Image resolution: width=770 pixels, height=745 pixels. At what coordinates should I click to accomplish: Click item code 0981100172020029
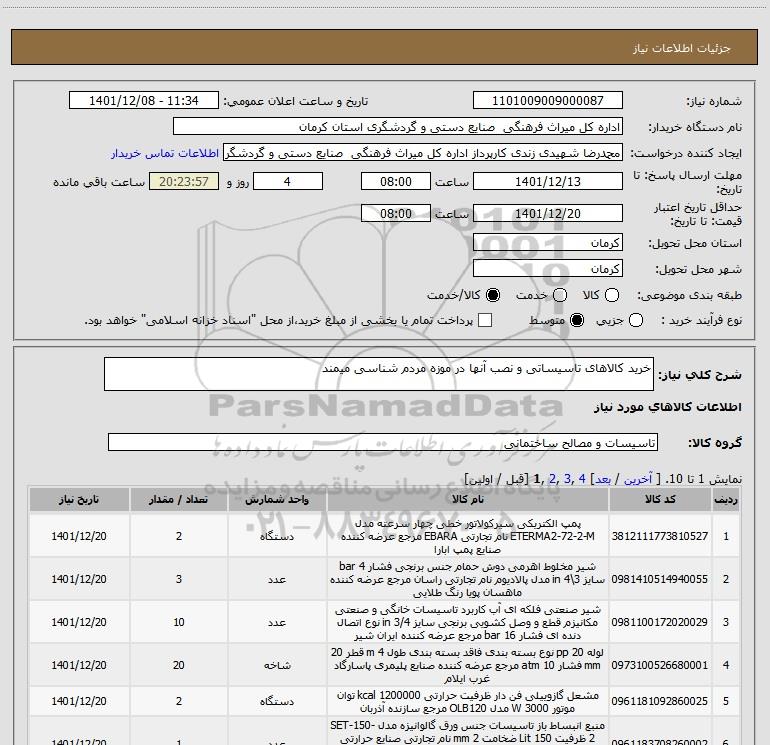tap(660, 622)
